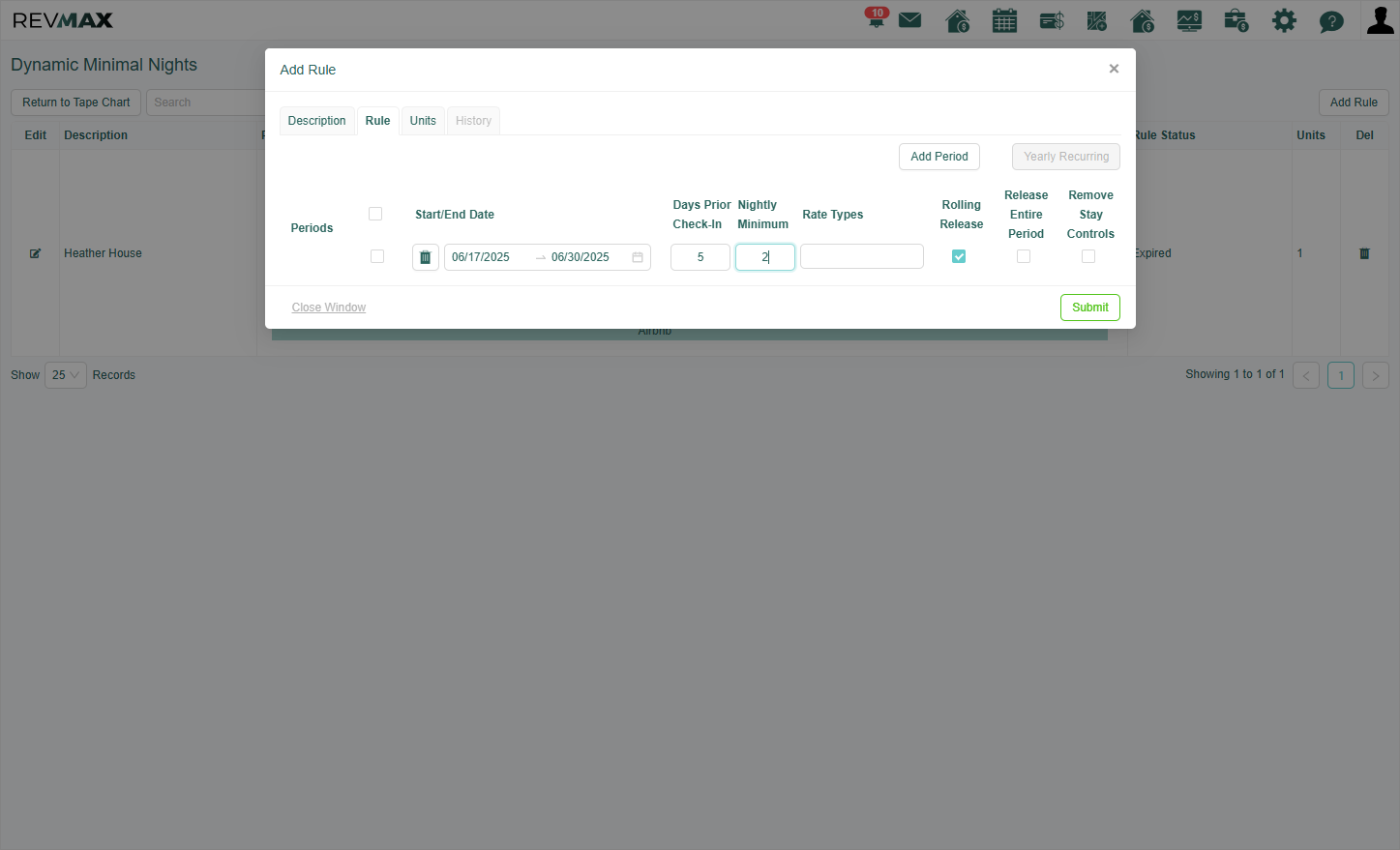1400x850 pixels.
Task: Click the second house with dollar icon
Action: (x=1142, y=20)
